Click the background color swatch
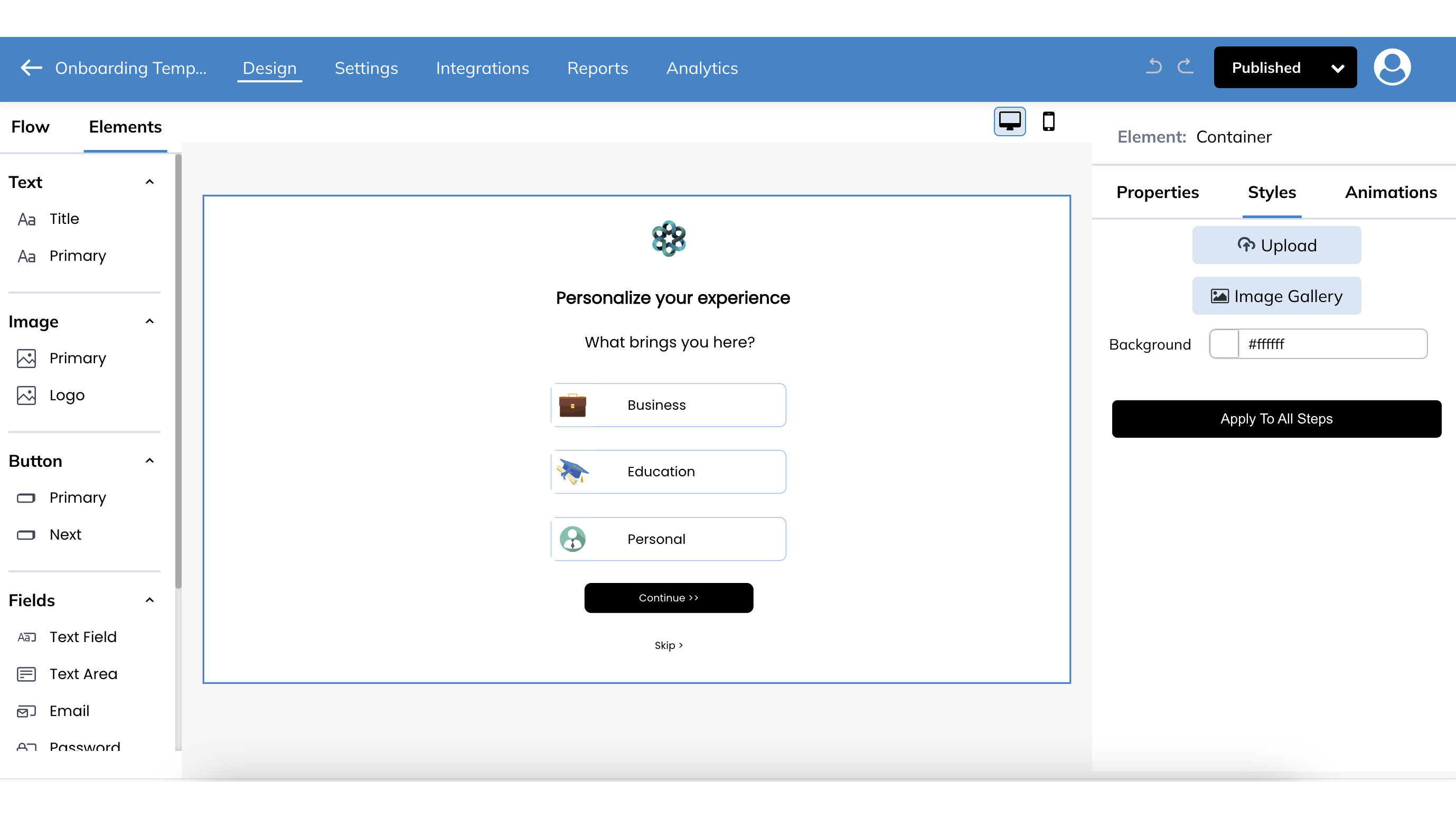Screen dimensions: 1456x819 [1225, 344]
